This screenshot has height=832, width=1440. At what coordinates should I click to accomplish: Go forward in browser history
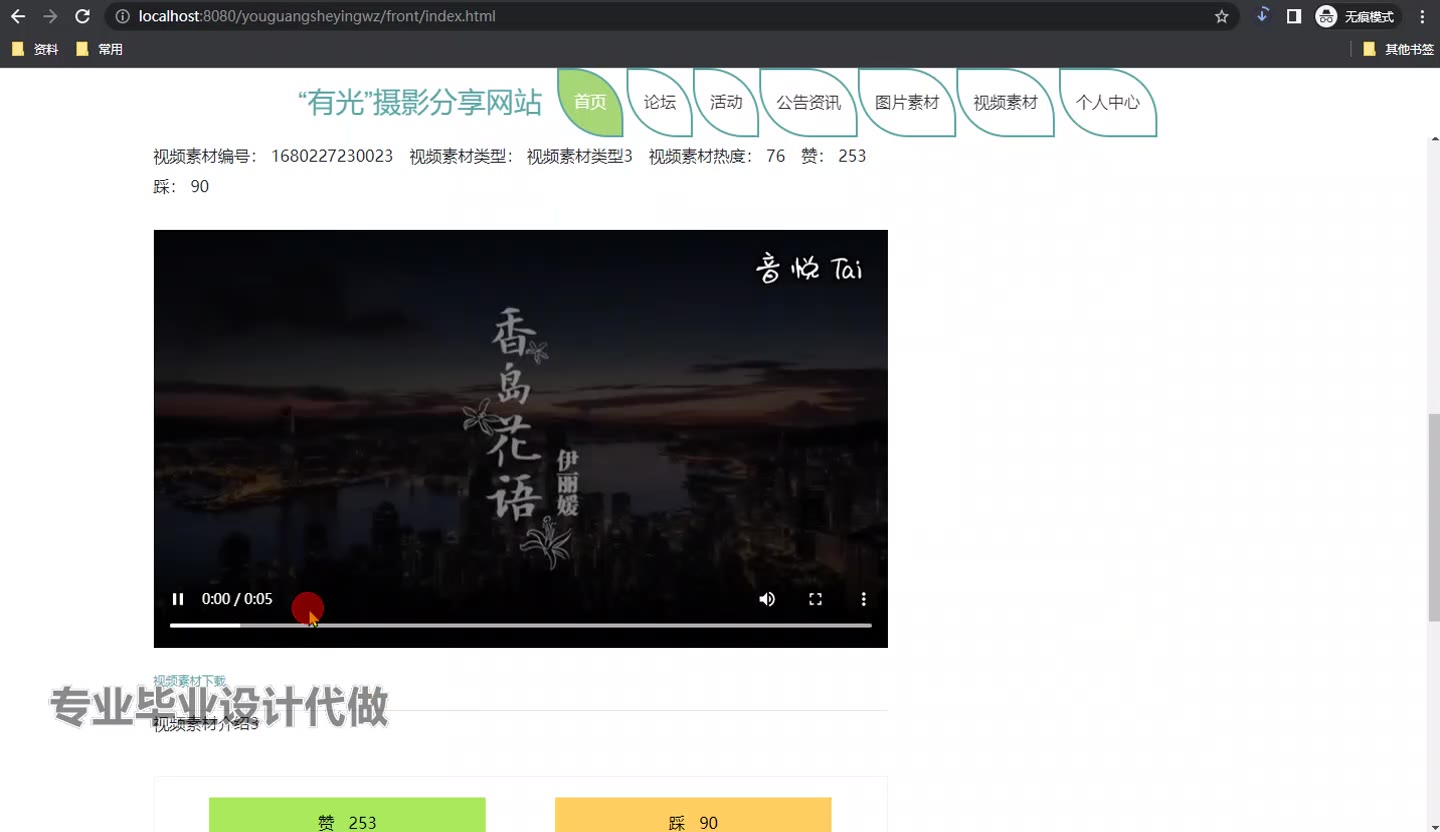[x=50, y=16]
